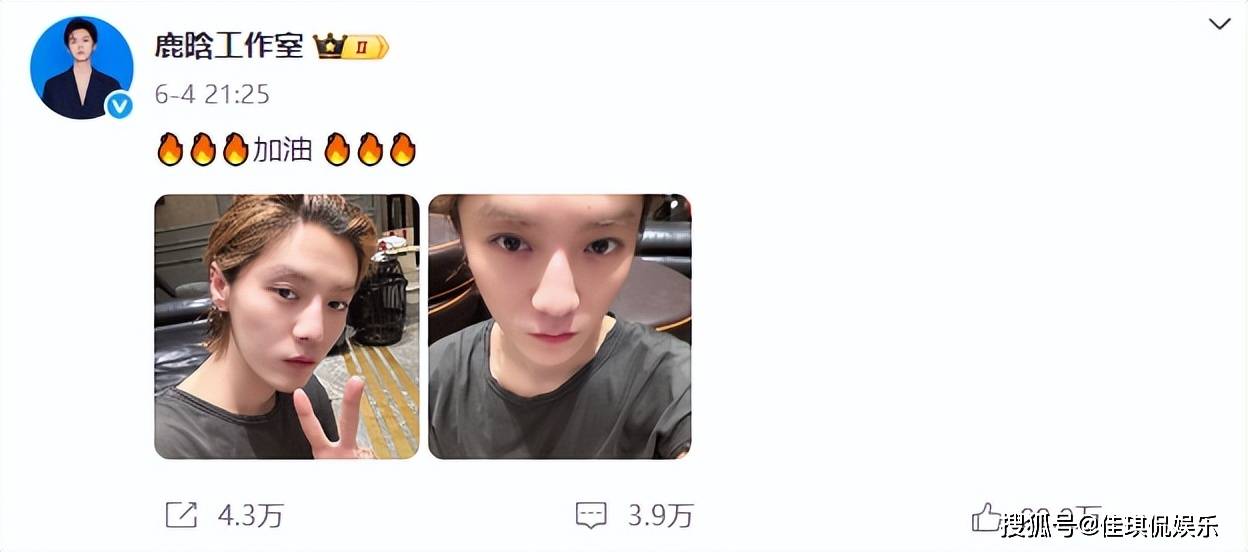Visit the 鹿晗工作室 account name link
The height and width of the screenshot is (552, 1248).
pyautogui.click(x=229, y=46)
